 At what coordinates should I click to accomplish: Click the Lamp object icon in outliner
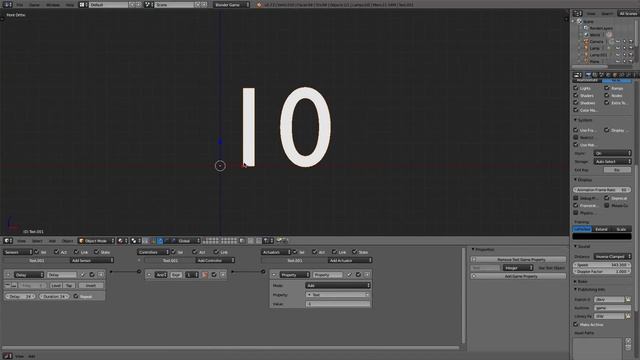(586, 48)
